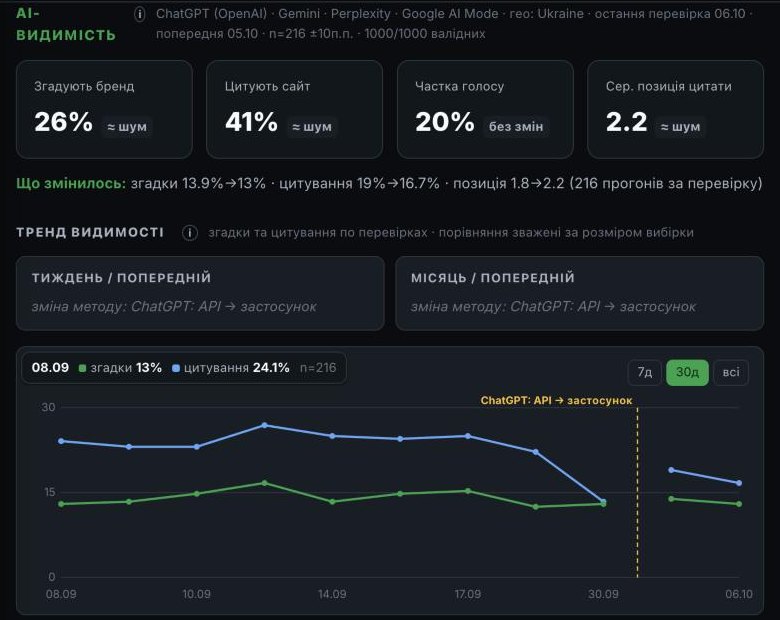Click the ТРЕНД ВИДИМОСТІ section heading
This screenshot has height=620, width=780.
(x=90, y=232)
